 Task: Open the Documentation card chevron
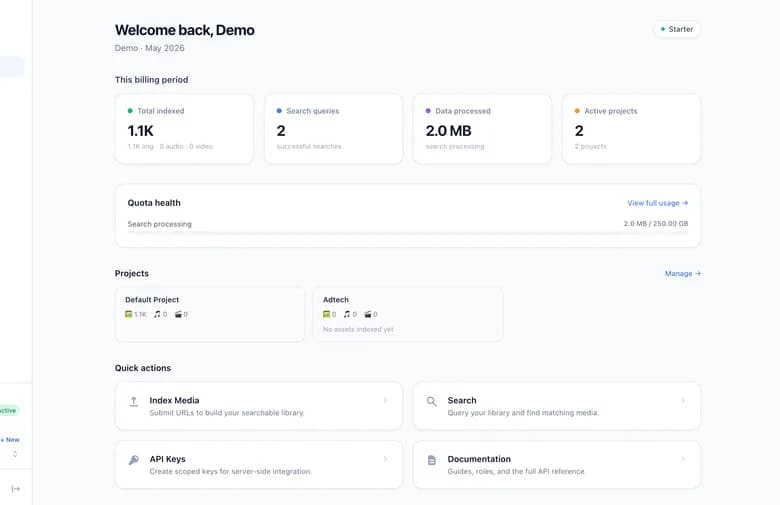click(683, 459)
